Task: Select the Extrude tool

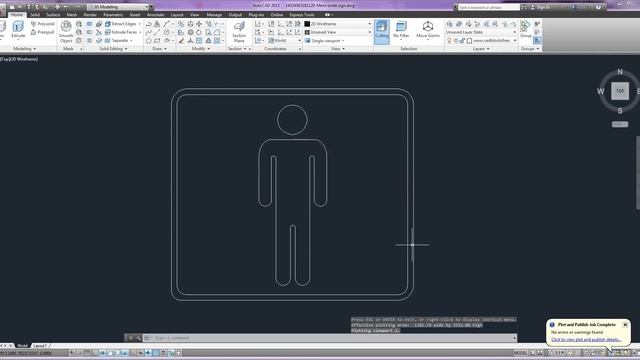Action: (18, 30)
